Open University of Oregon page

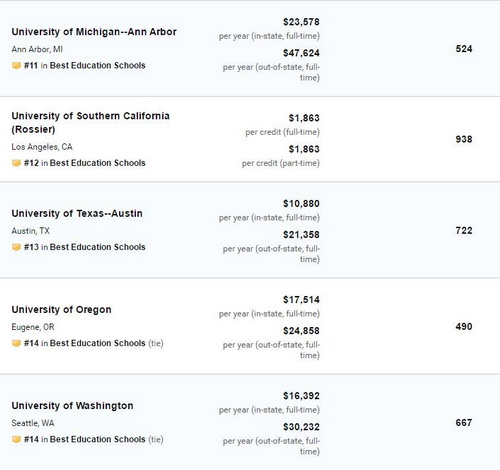pos(61,310)
